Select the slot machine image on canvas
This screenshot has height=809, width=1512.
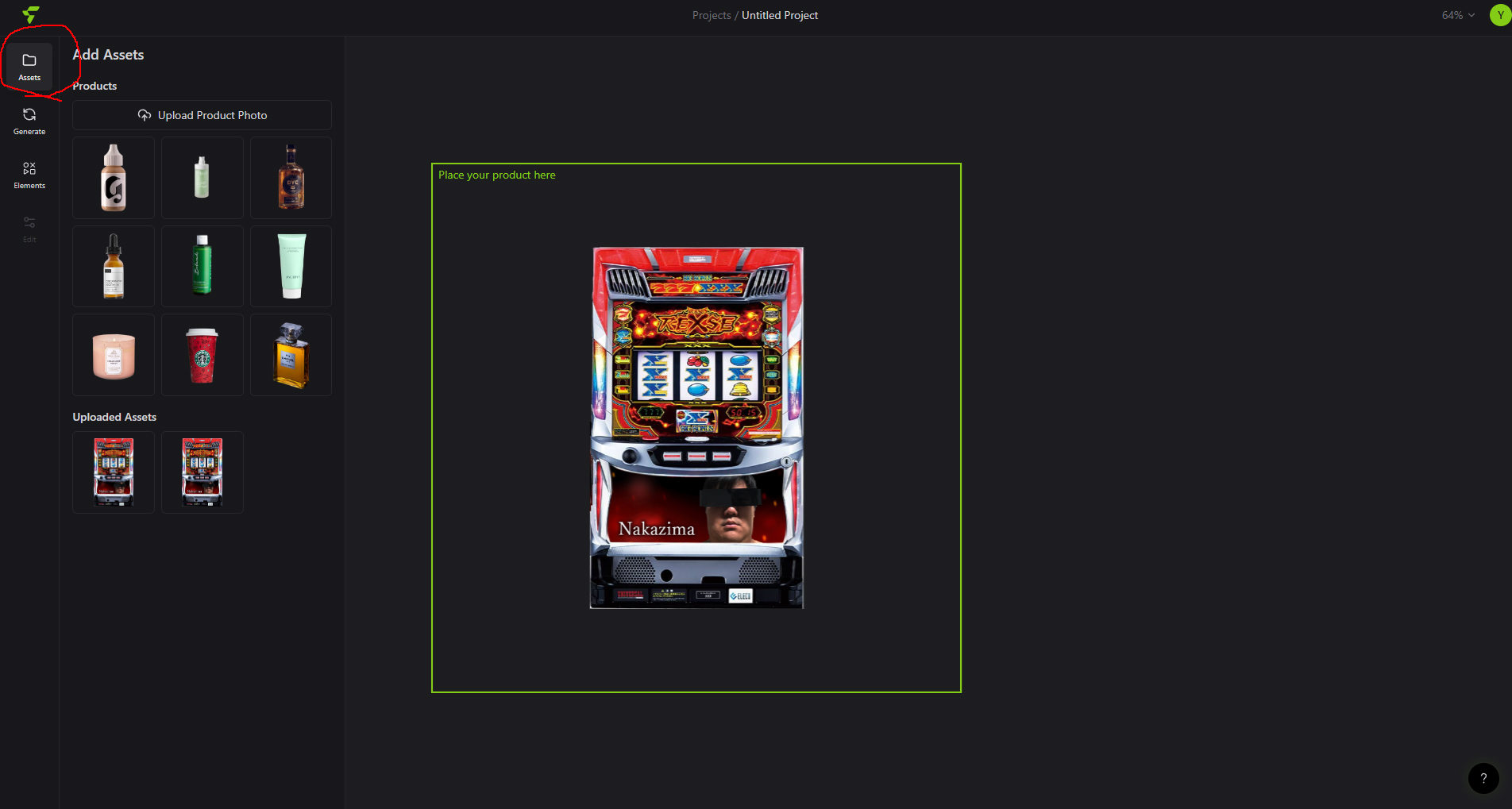tap(696, 428)
